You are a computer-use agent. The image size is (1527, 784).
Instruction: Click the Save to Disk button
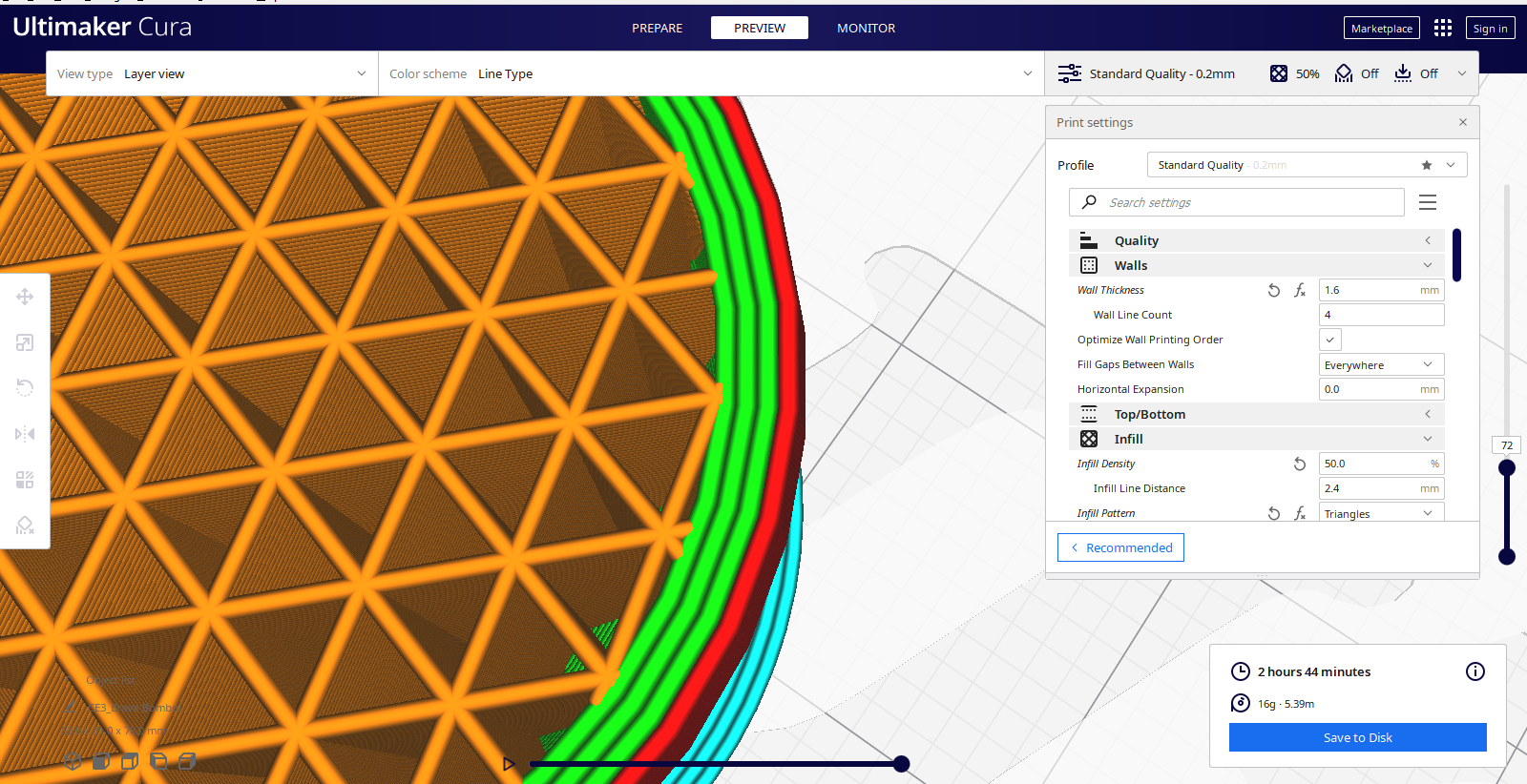(x=1358, y=737)
